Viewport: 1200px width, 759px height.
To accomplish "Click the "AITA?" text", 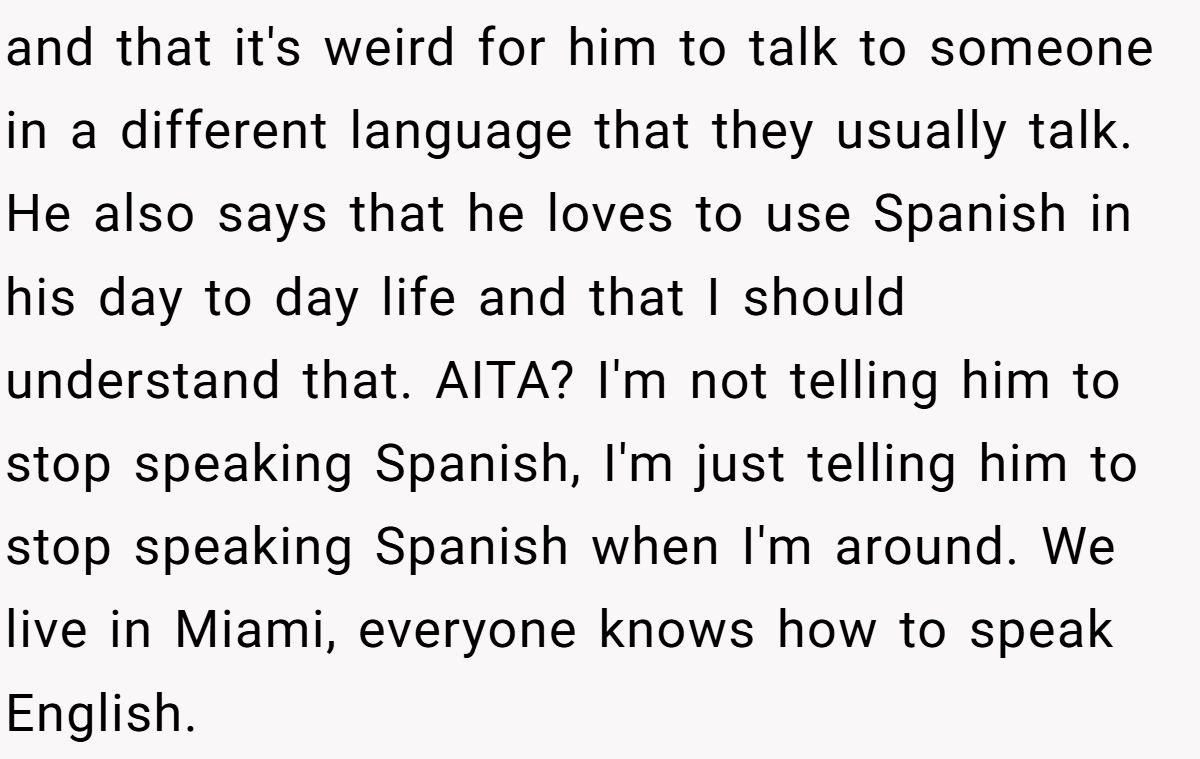I will point(505,381).
